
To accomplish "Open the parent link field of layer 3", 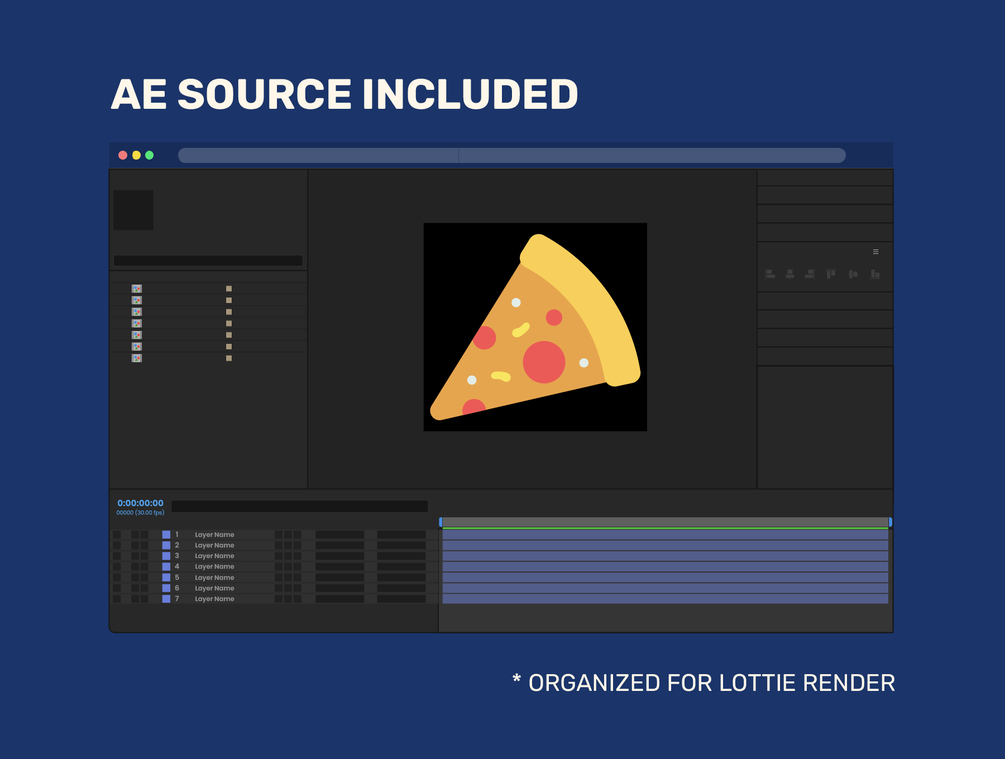I will pyautogui.click(x=401, y=556).
